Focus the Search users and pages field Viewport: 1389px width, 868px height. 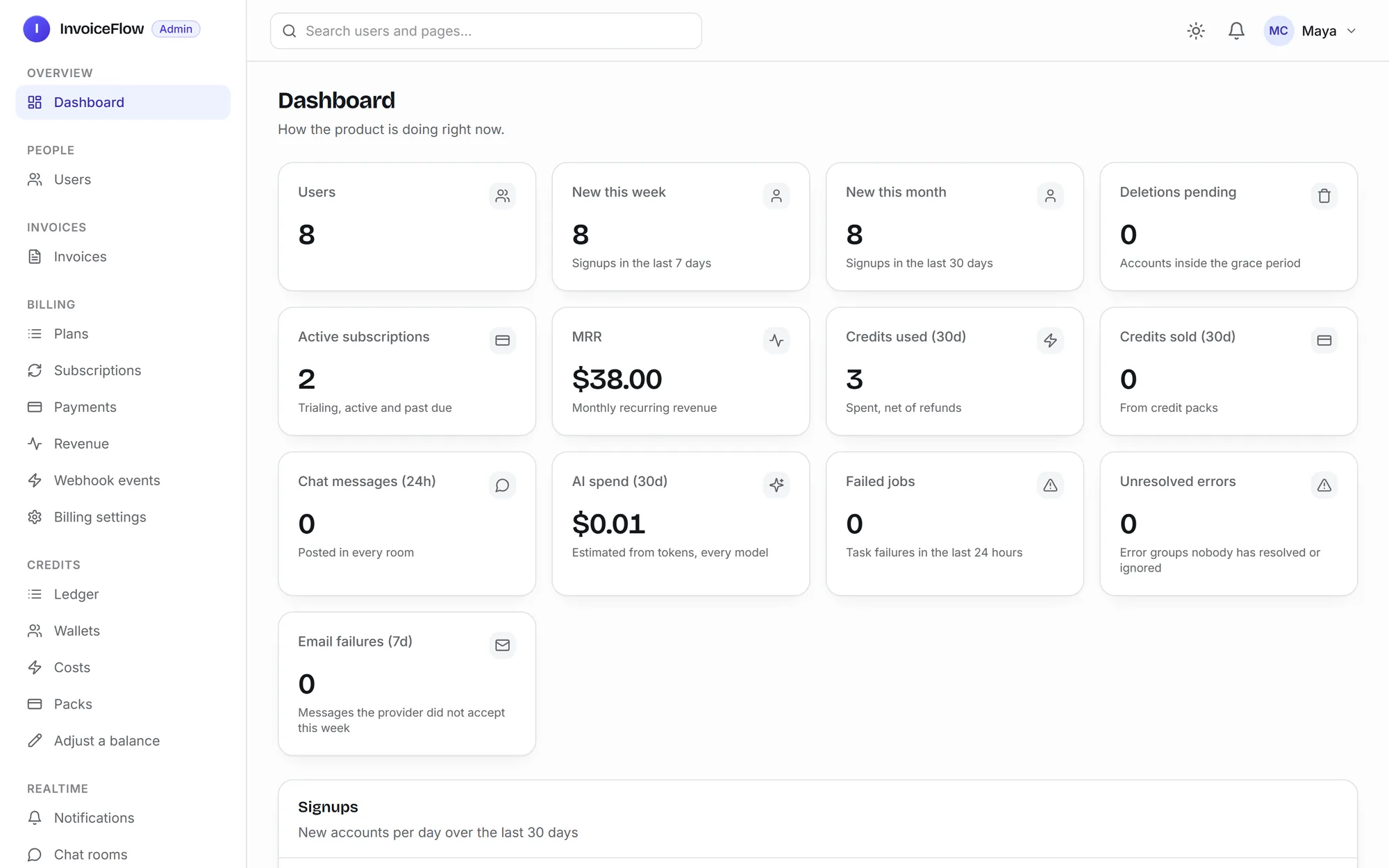[485, 31]
